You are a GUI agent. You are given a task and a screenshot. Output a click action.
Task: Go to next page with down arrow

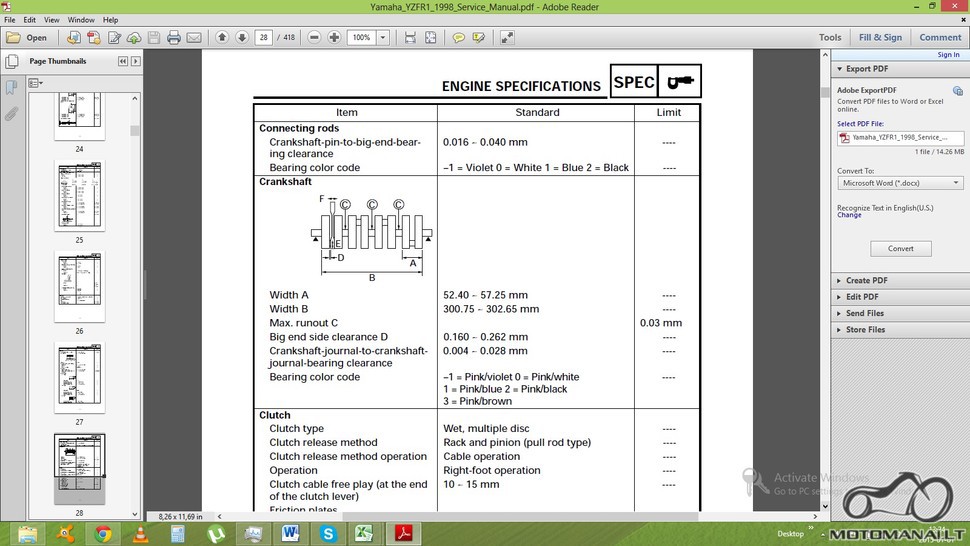pos(242,38)
